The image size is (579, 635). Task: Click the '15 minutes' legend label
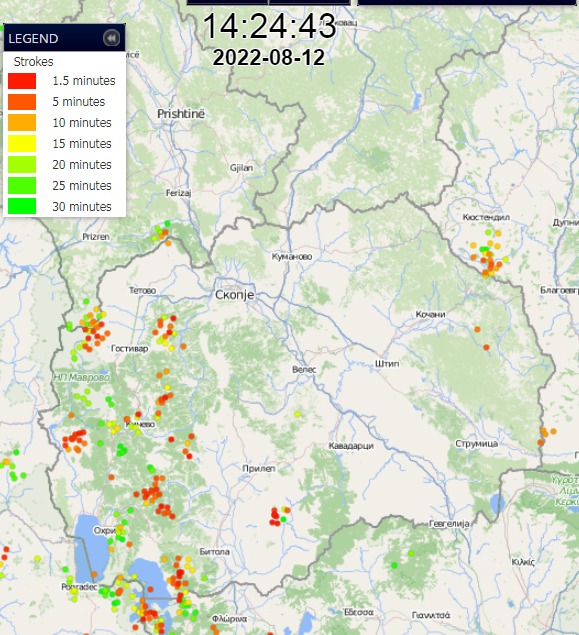(x=82, y=144)
